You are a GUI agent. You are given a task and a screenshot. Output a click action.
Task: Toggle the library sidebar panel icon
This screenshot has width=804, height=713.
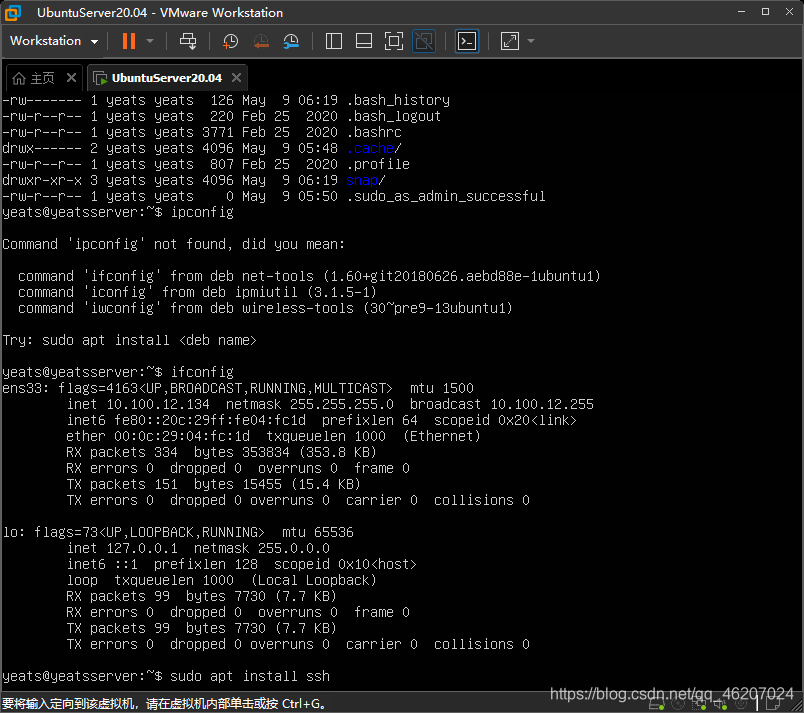[334, 41]
